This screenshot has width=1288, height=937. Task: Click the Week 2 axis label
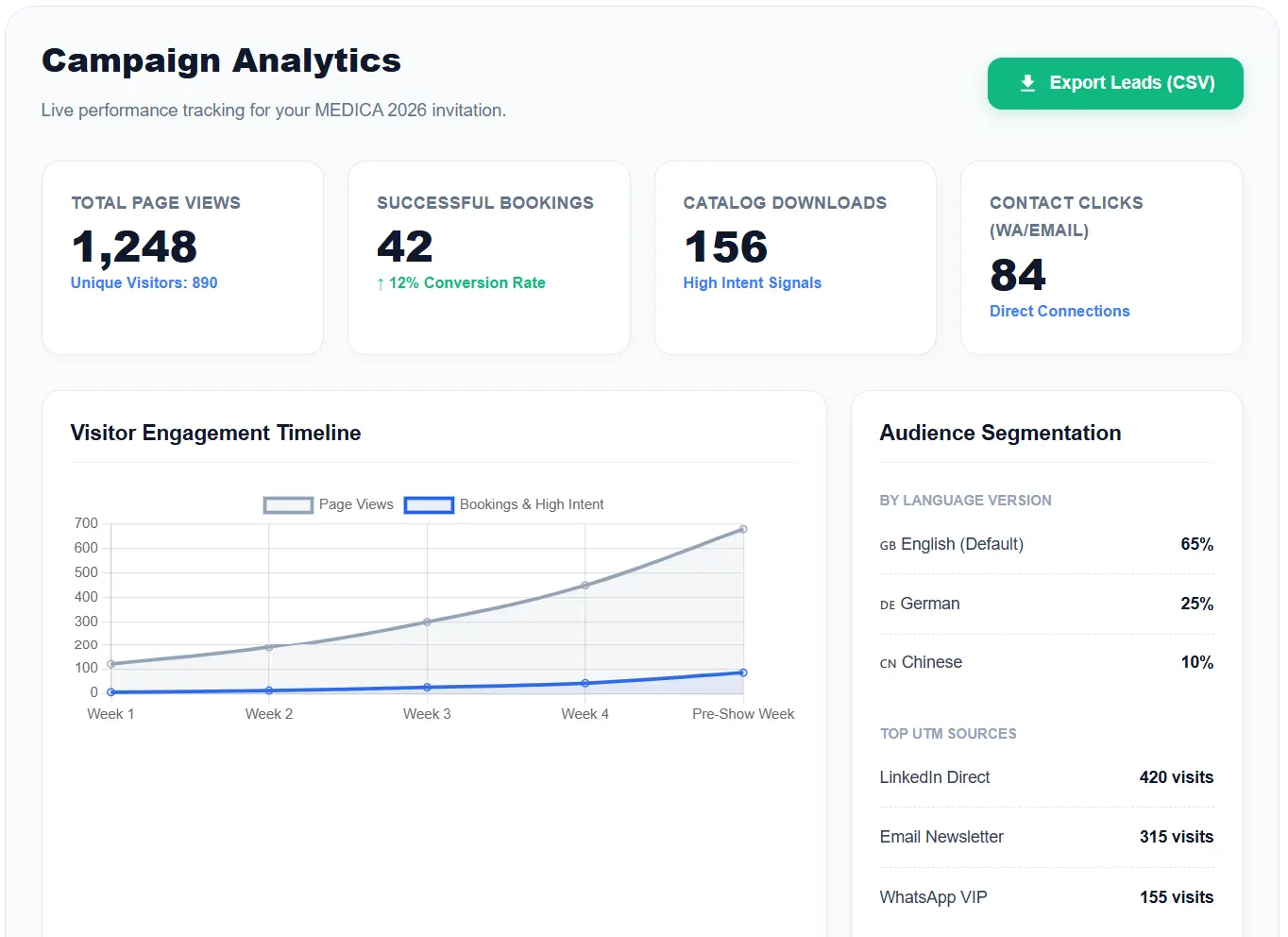tap(269, 714)
